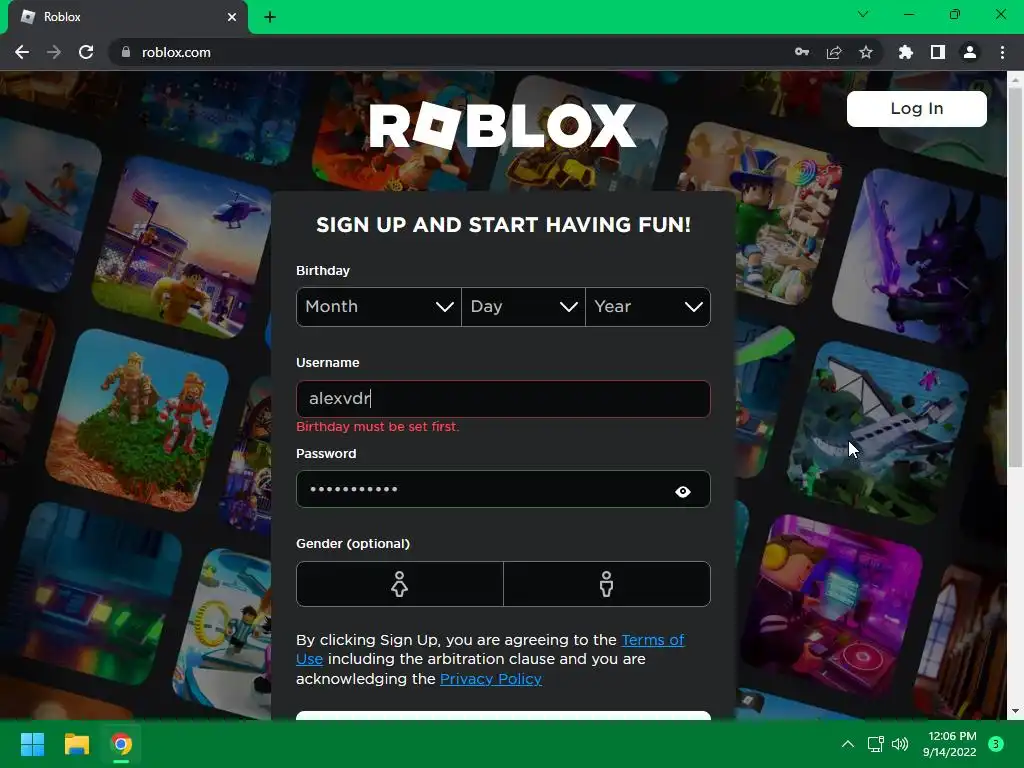Open the birthday Year dropdown
Screen dimensions: 1024x768
tap(648, 307)
